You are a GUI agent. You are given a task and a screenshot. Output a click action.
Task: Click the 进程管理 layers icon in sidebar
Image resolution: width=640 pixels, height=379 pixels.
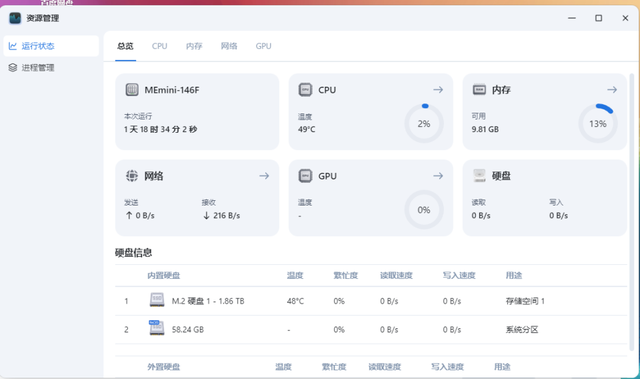coord(13,68)
